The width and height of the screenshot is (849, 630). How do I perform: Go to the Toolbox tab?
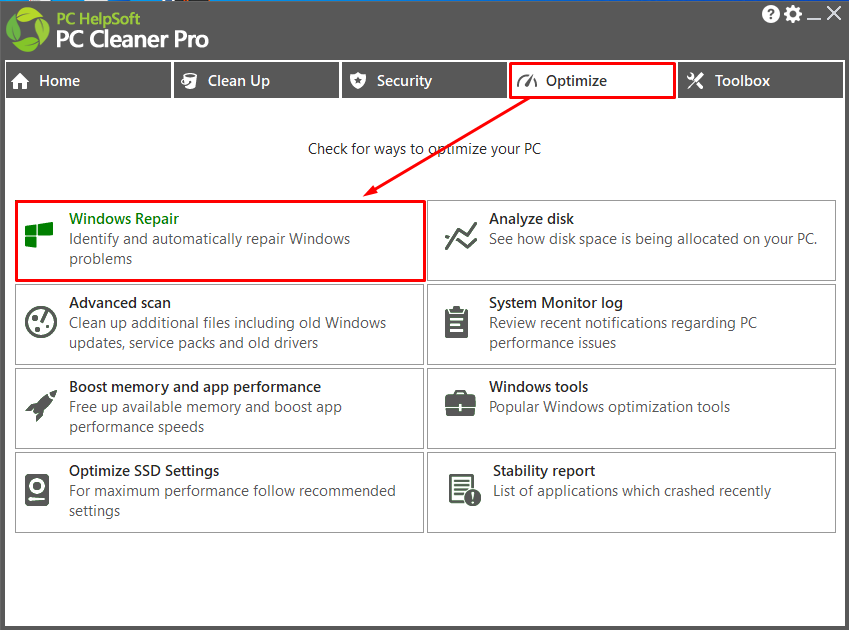coord(760,81)
